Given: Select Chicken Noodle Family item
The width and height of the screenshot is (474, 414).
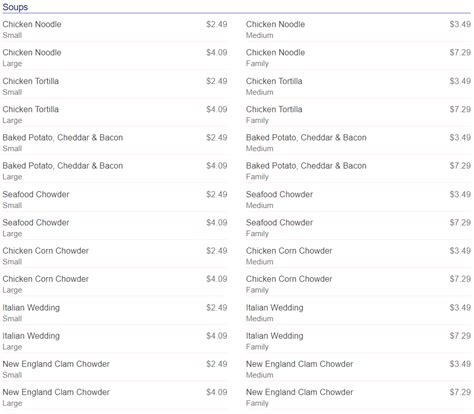Looking at the screenshot, I should [358, 58].
